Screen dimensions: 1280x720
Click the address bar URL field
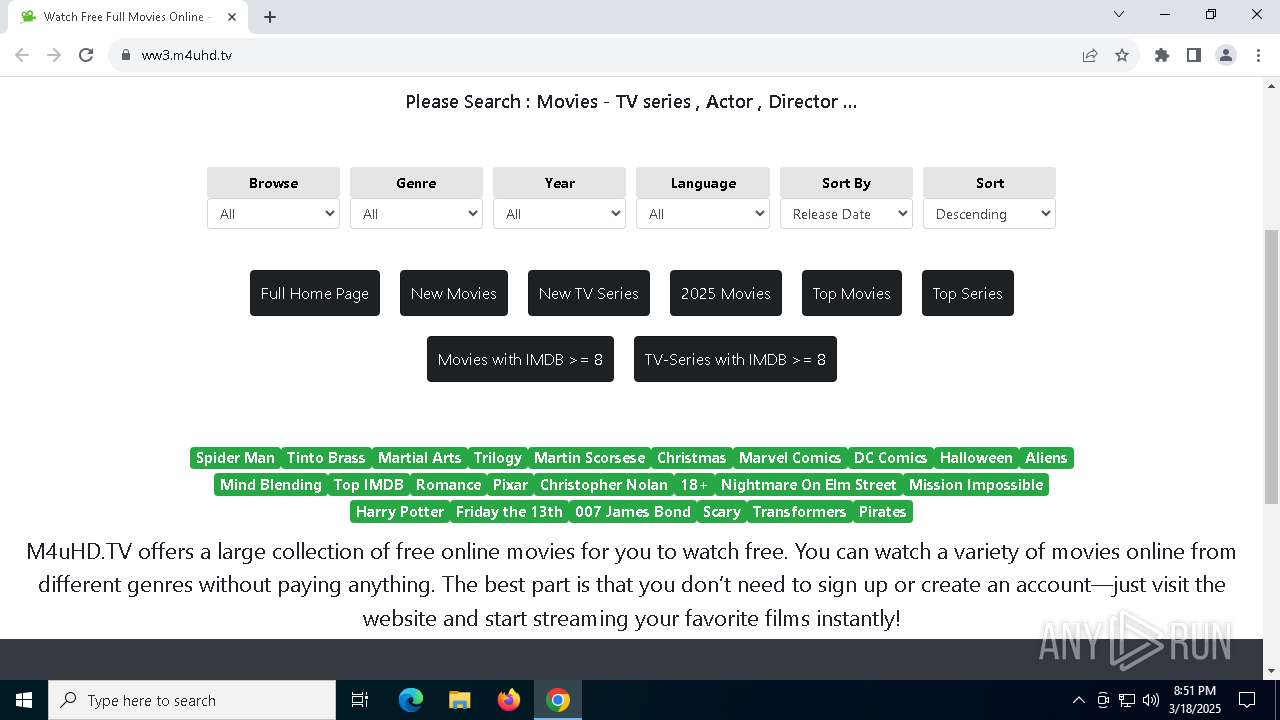600,55
